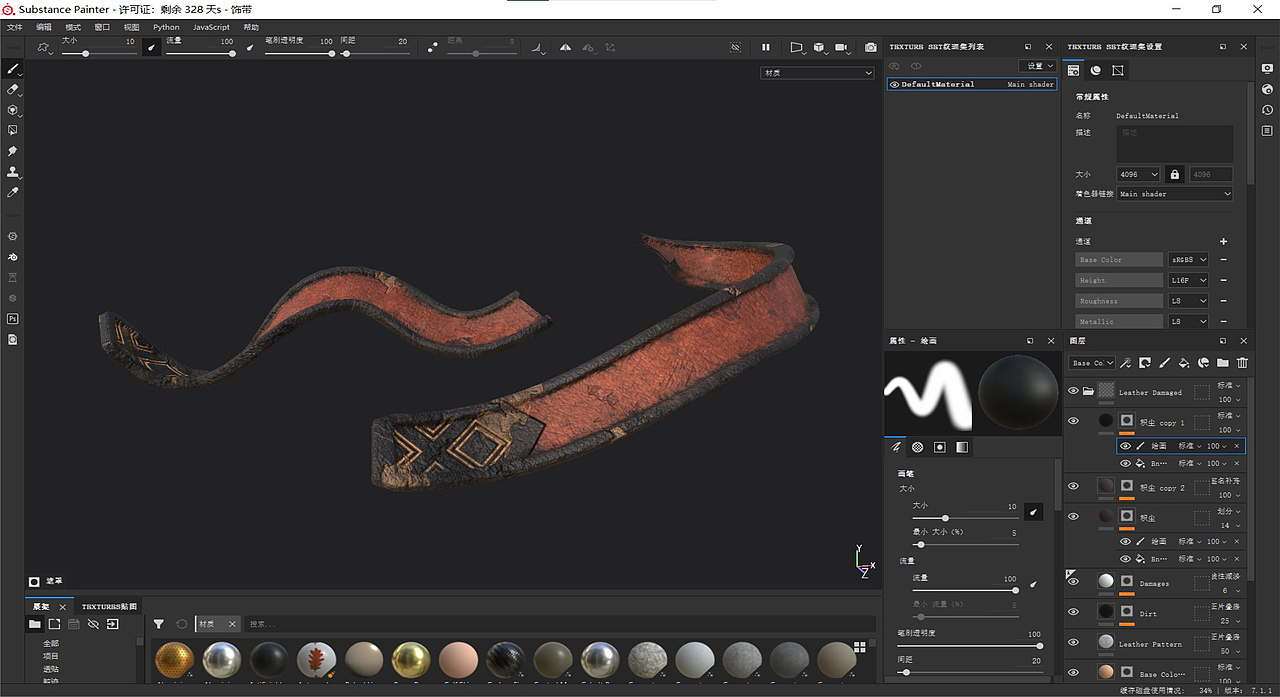The width and height of the screenshot is (1280, 697).
Task: Toggle size lock padlock icon
Action: tap(1175, 174)
